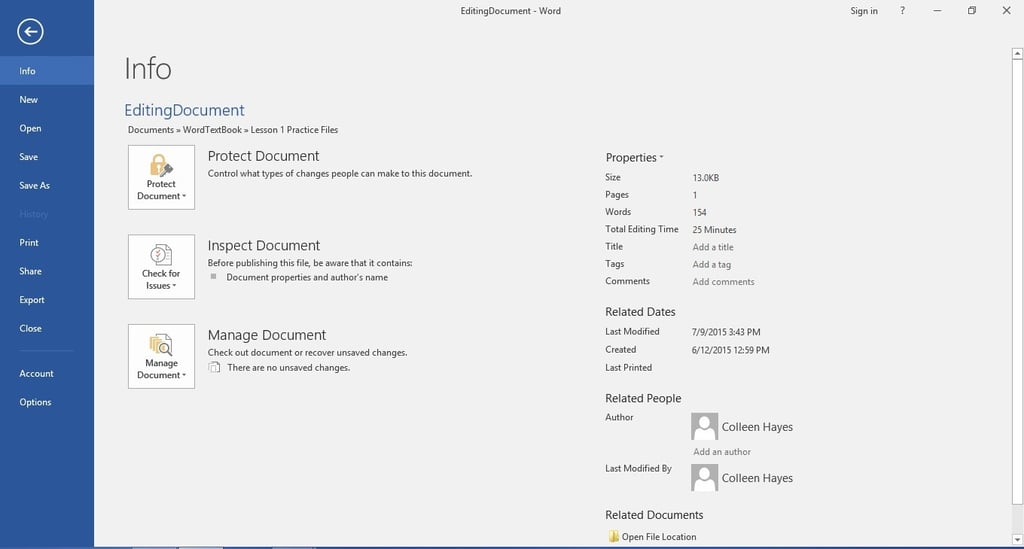Screen dimensions: 1024x549
Task: Click the help question mark icon
Action: (903, 10)
